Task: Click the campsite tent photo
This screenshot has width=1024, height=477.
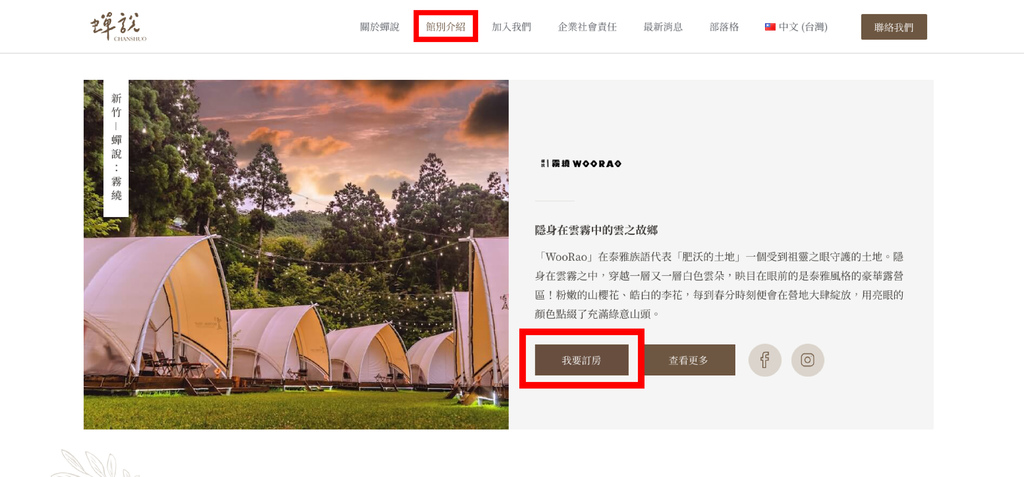Action: pos(296,255)
